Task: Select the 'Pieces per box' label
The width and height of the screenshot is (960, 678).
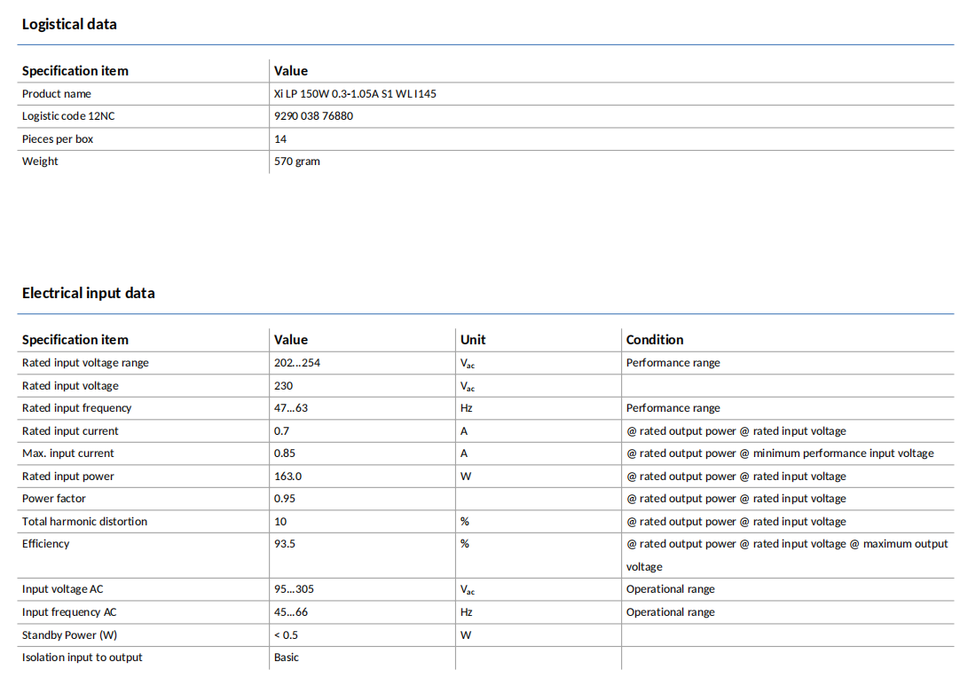Action: tap(58, 139)
